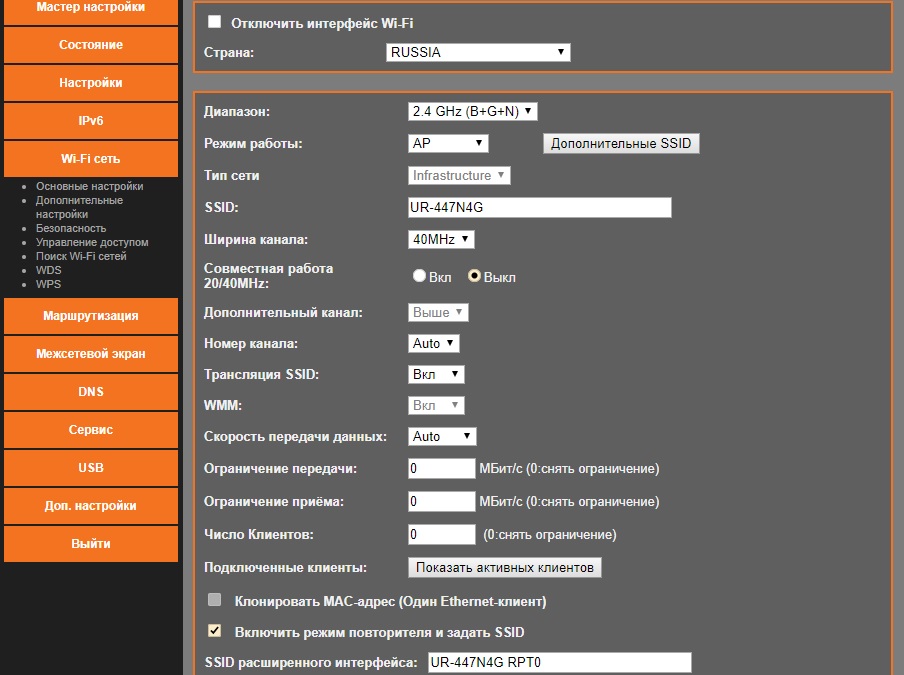The width and height of the screenshot is (904, 675).
Task: Focus the Число Клиентов input field
Action: click(x=442, y=534)
